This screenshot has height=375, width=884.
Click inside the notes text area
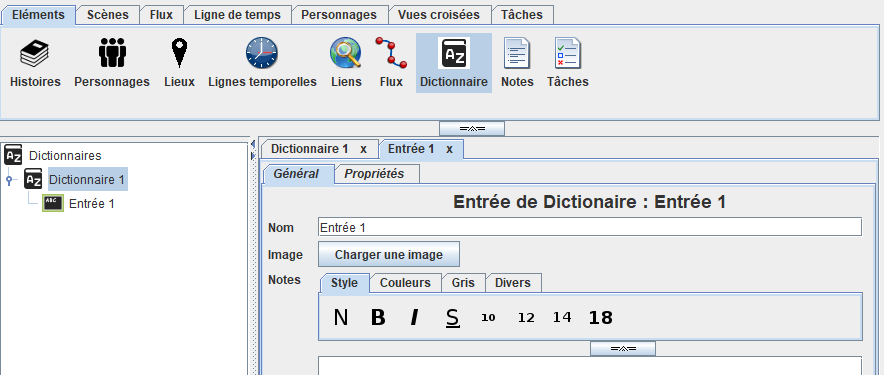590,365
